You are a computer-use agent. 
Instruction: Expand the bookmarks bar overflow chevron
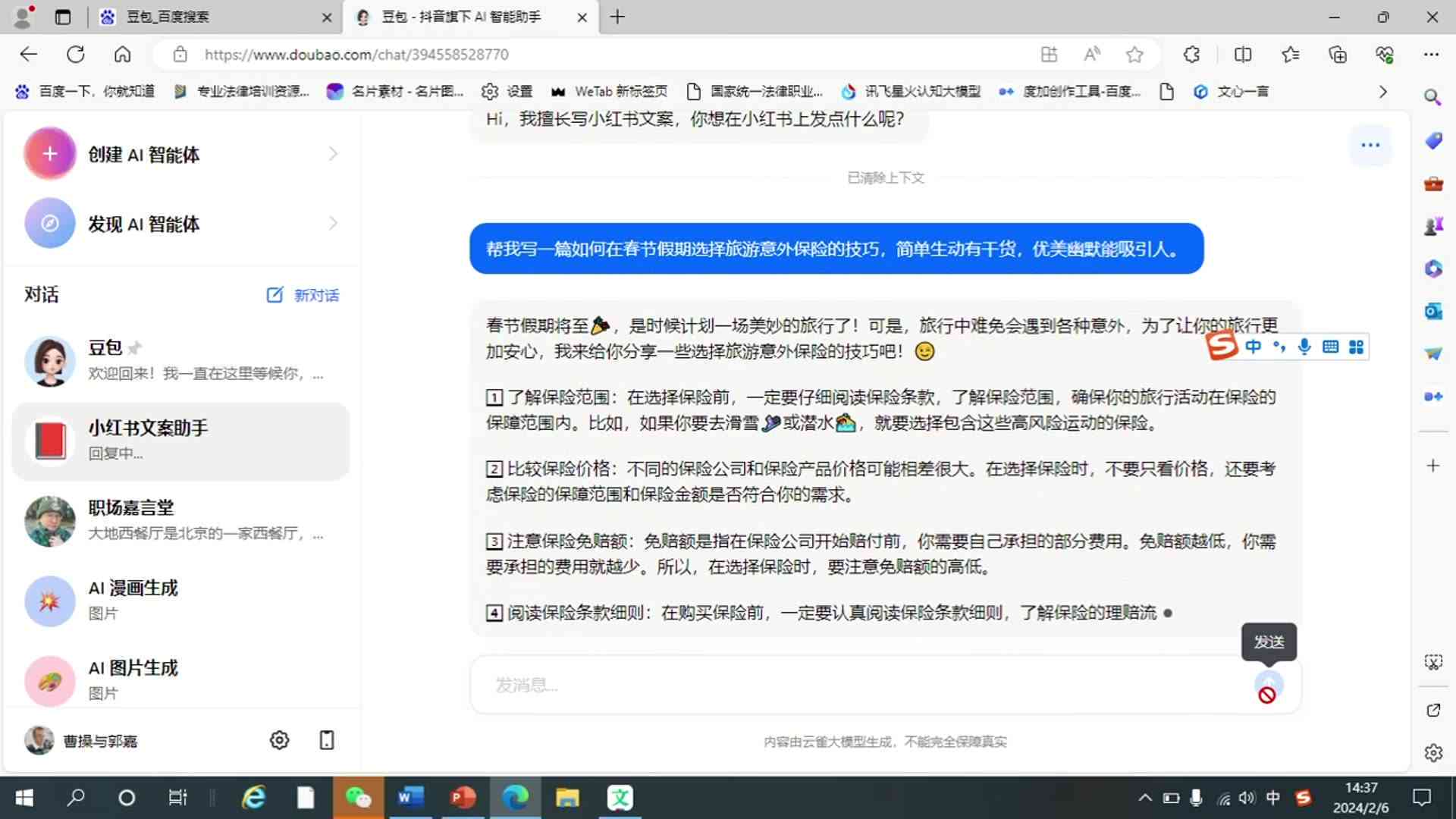point(1382,92)
